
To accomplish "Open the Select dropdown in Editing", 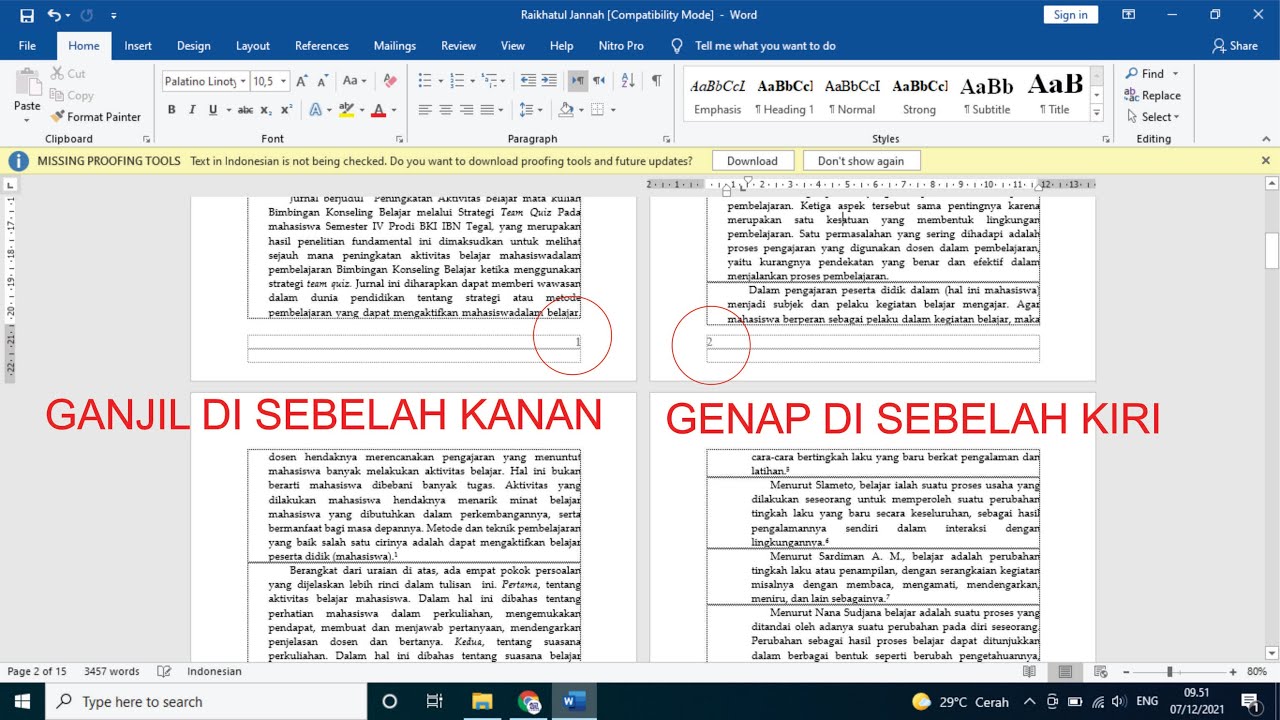I will pyautogui.click(x=1152, y=117).
